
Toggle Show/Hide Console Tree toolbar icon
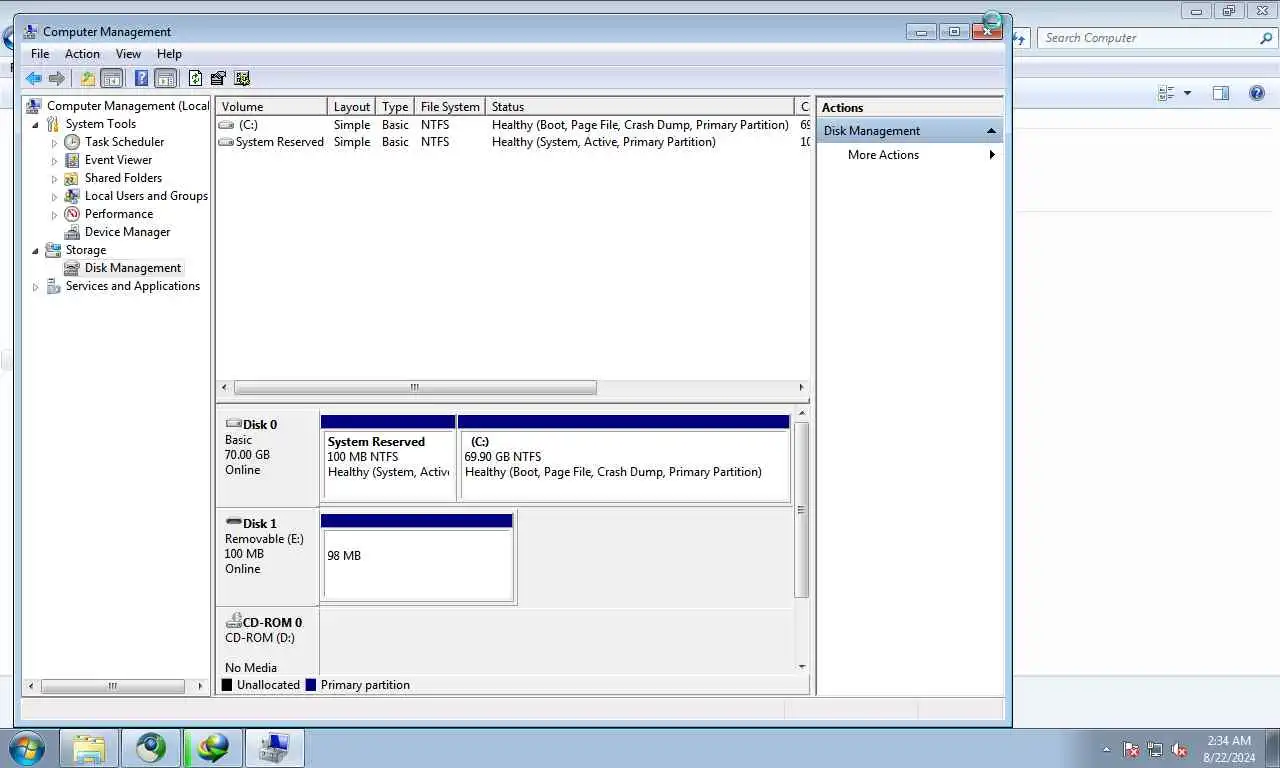(112, 78)
